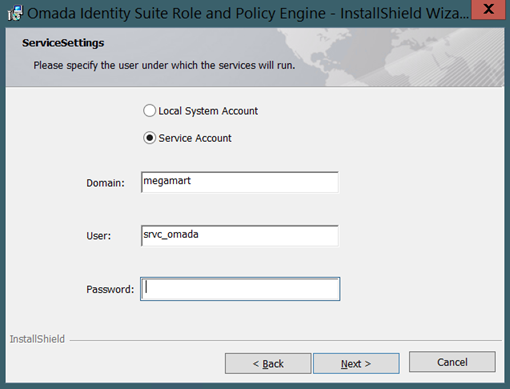The width and height of the screenshot is (510, 389).
Task: Focus the empty Password field
Action: coord(240,289)
